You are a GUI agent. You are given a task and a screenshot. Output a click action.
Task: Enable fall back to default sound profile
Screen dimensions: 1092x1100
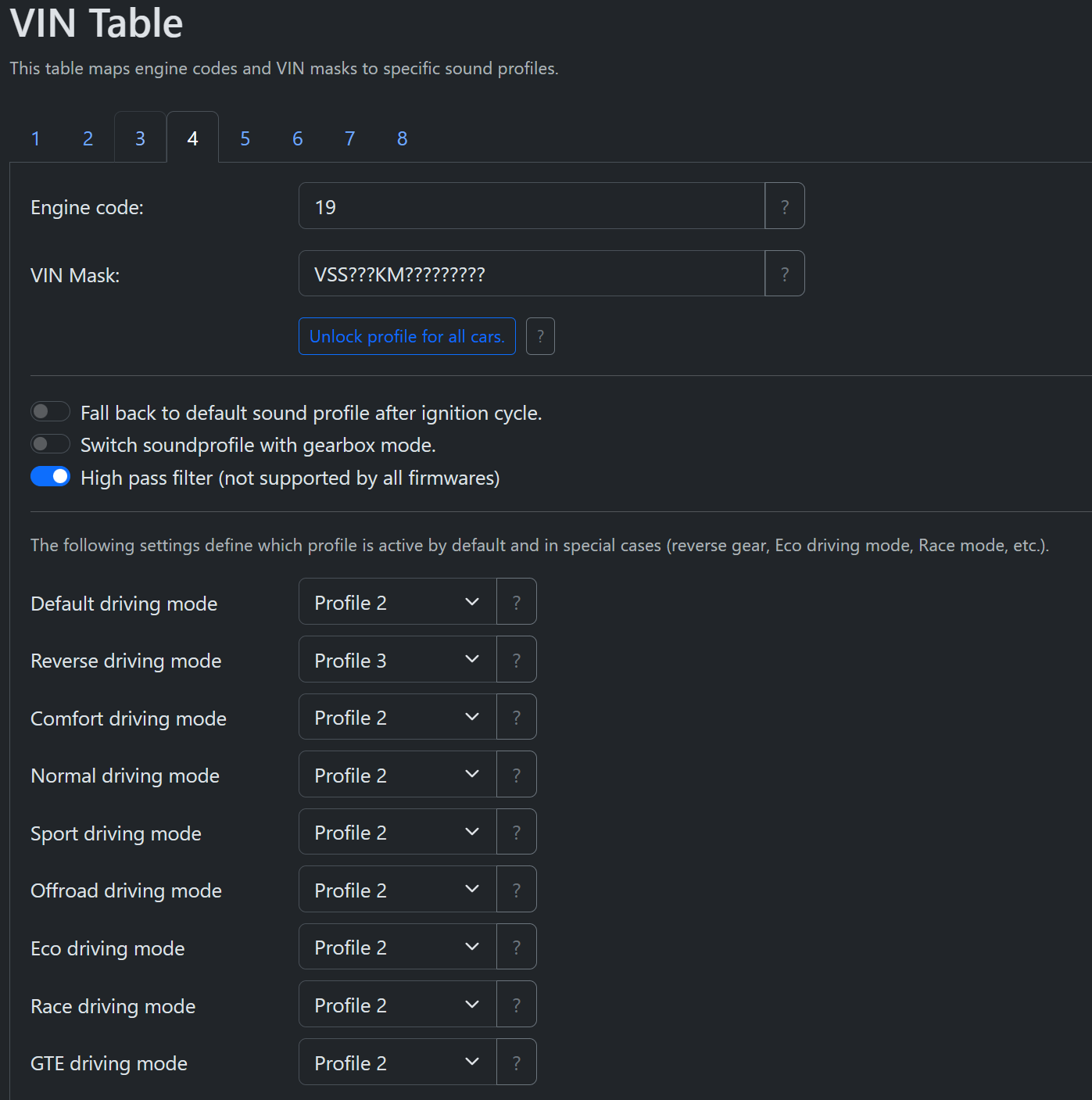pyautogui.click(x=50, y=411)
